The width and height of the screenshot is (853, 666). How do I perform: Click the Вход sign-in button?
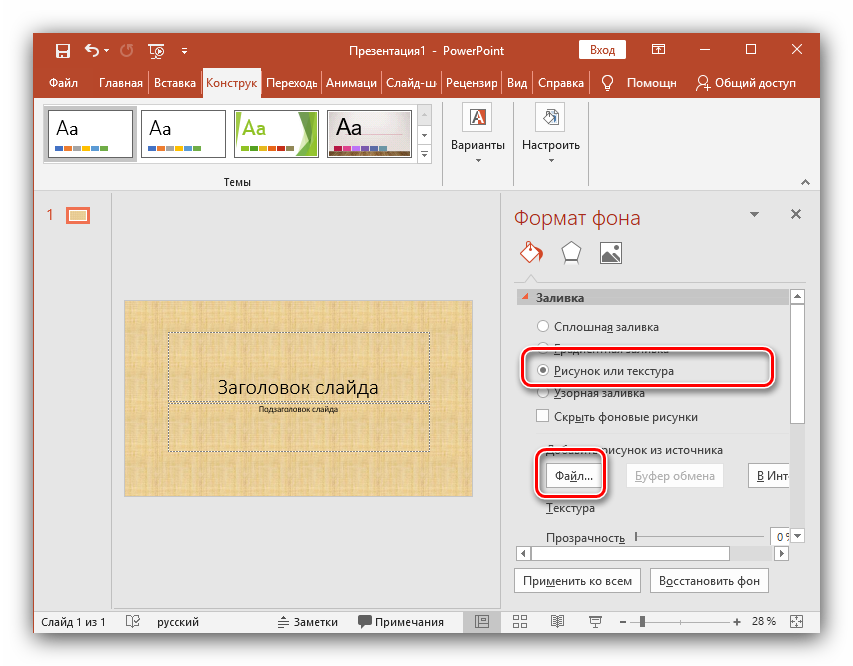tap(602, 50)
